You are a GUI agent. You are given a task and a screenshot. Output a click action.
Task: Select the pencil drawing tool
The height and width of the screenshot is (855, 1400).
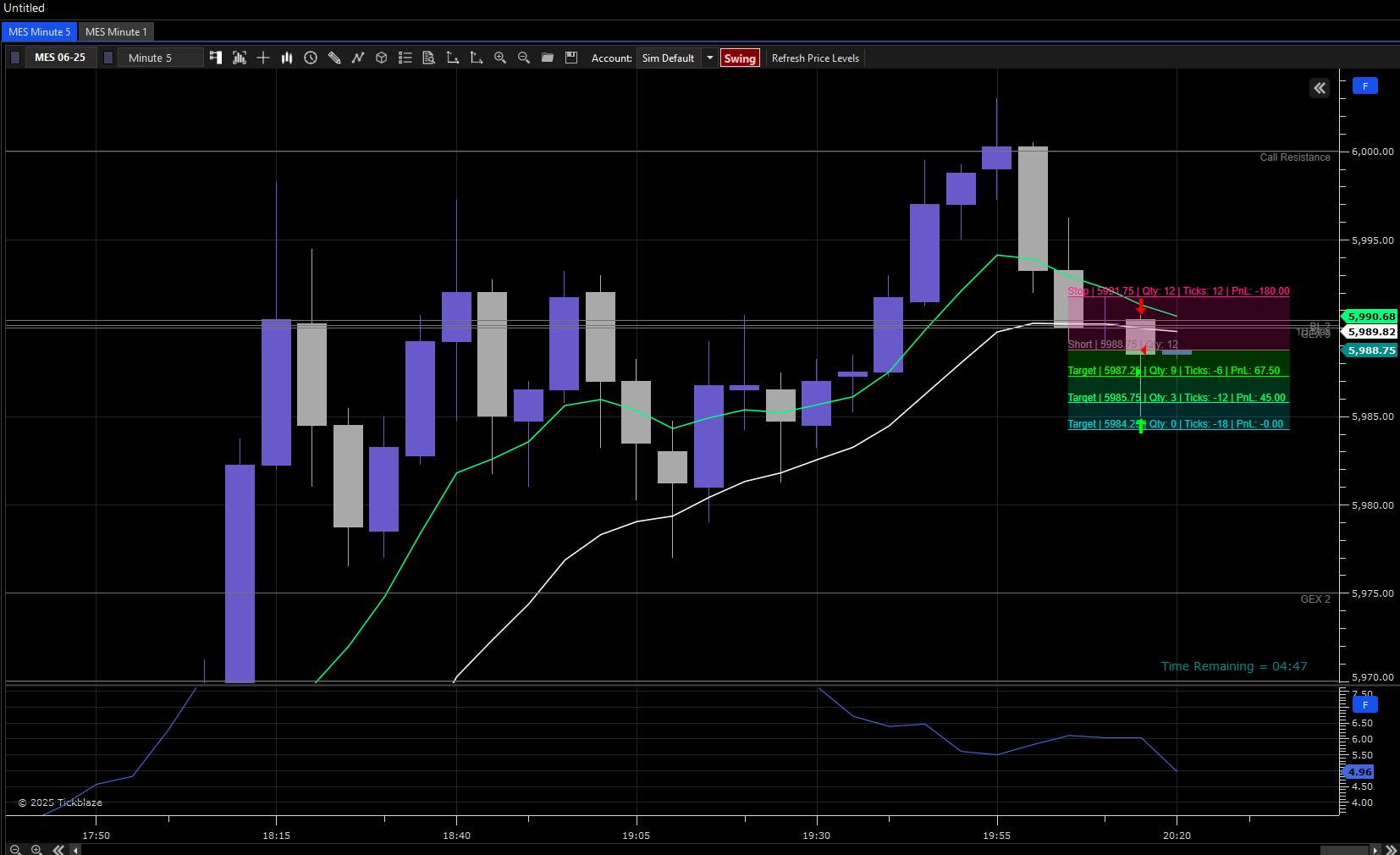[x=334, y=58]
